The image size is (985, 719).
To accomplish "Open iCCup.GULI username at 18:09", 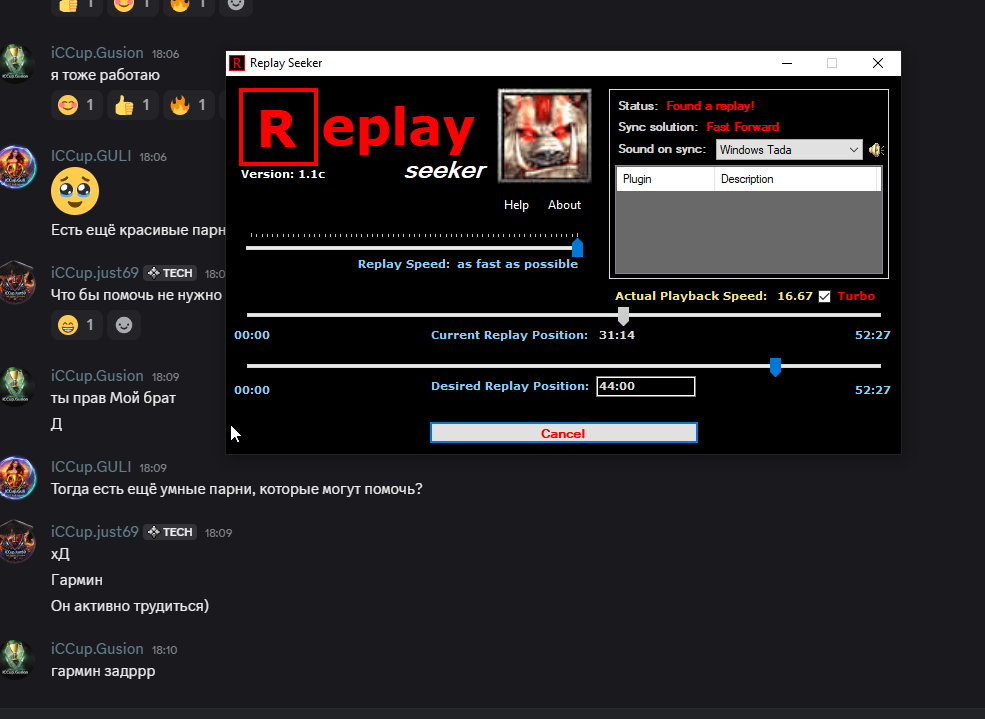I will [91, 467].
